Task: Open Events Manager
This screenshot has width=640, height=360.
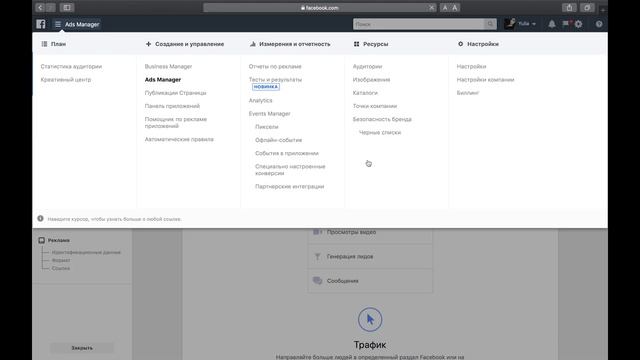Action: 269,113
